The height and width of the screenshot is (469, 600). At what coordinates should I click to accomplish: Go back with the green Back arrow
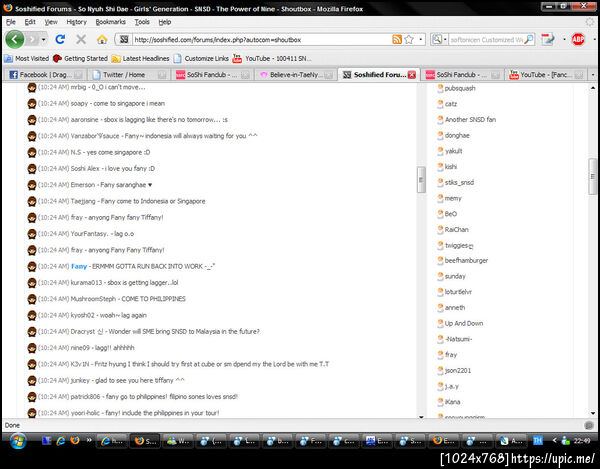click(15, 39)
